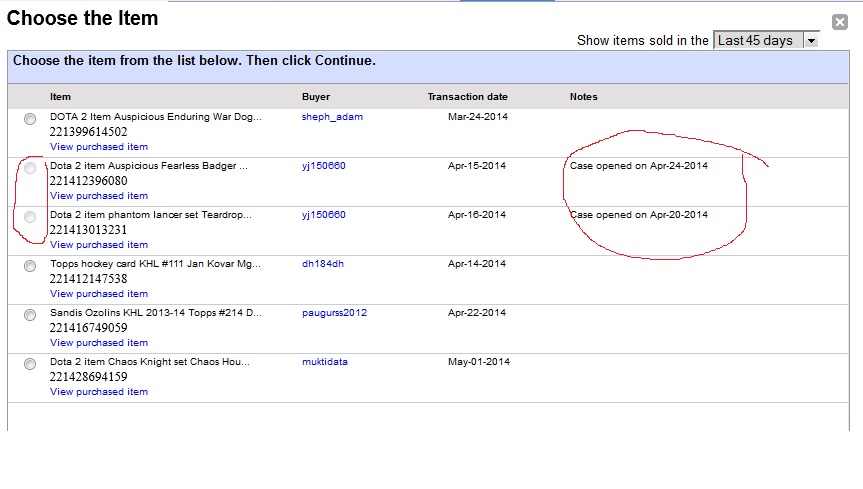The width and height of the screenshot is (863, 489).
Task: Click the Buyer column header
Action: [316, 97]
